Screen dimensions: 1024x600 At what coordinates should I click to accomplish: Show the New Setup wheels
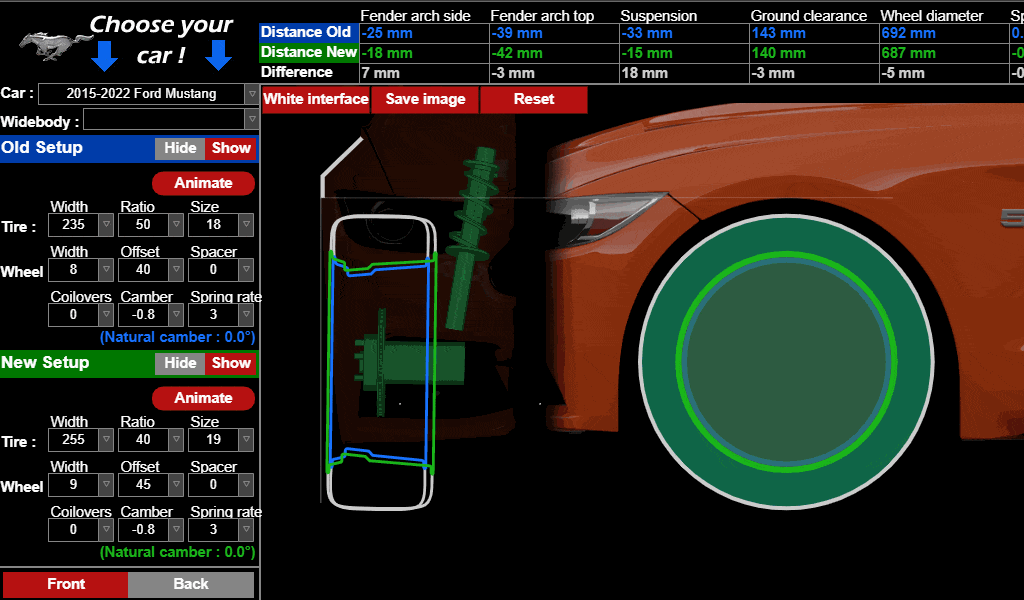click(231, 363)
